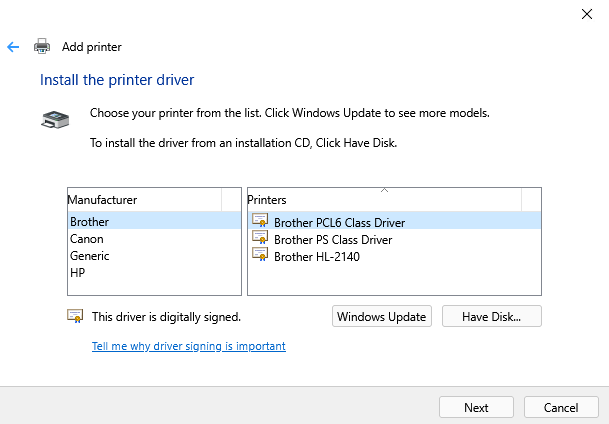The image size is (609, 424).
Task: Go back using the blue arrow
Action: [13, 47]
